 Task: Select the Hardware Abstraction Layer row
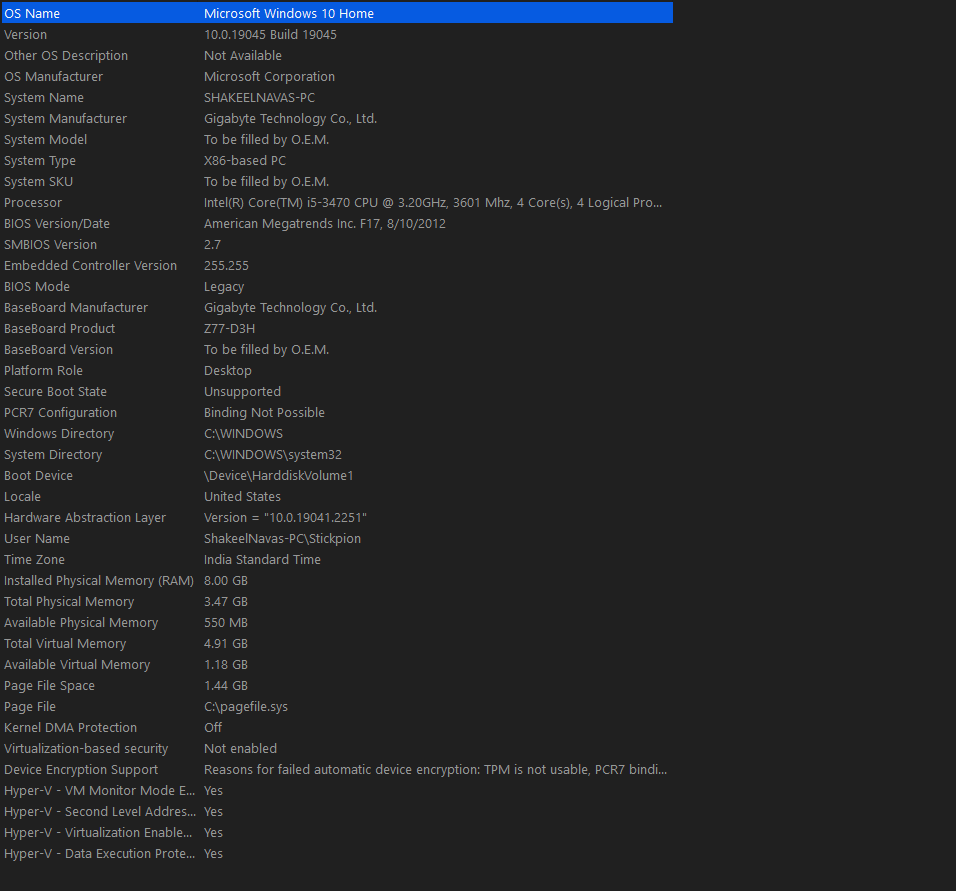(x=337, y=517)
